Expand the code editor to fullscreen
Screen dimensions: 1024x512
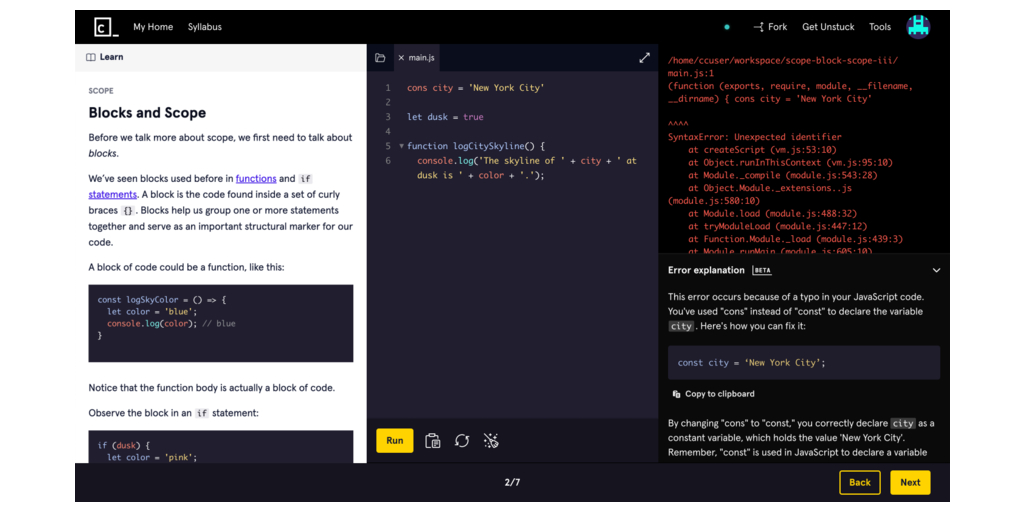(x=644, y=58)
